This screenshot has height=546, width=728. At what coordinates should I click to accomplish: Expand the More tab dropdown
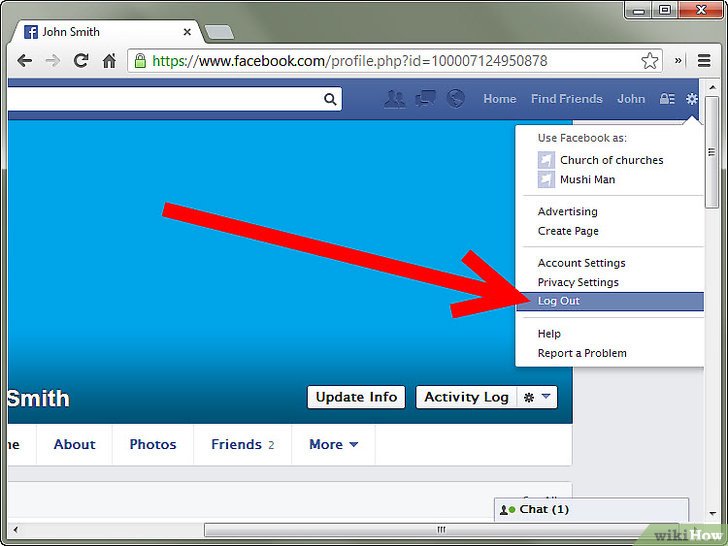pos(333,445)
